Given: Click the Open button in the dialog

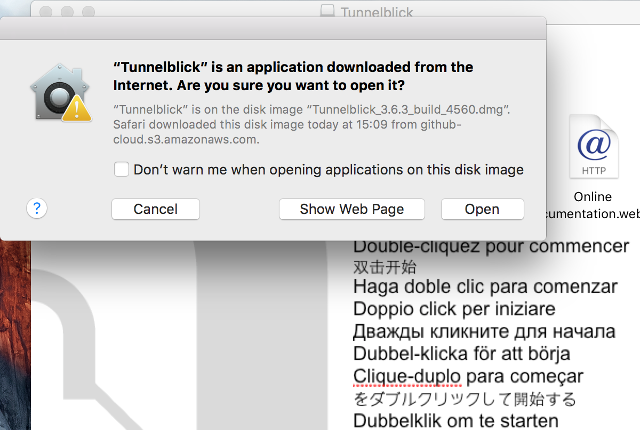Looking at the screenshot, I should point(482,209).
